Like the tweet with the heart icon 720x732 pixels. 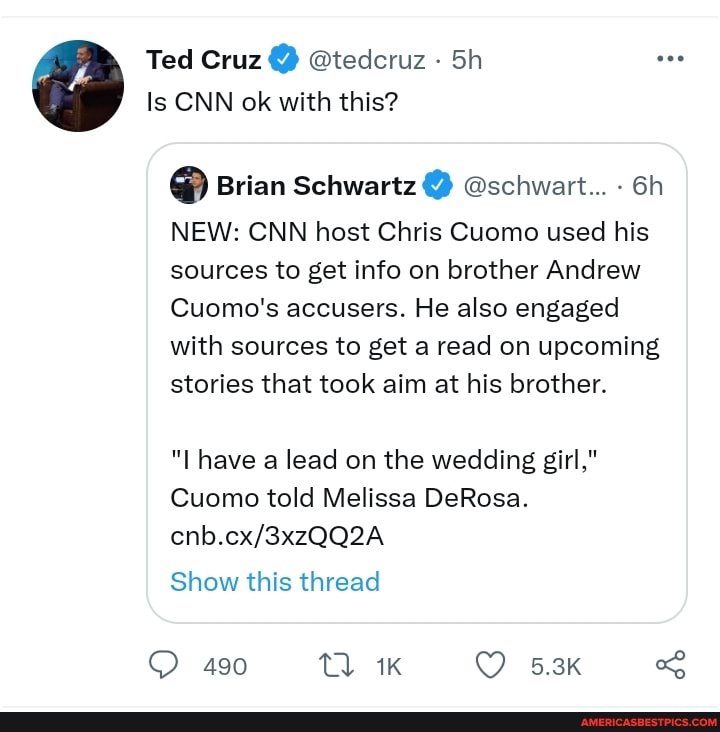click(491, 666)
